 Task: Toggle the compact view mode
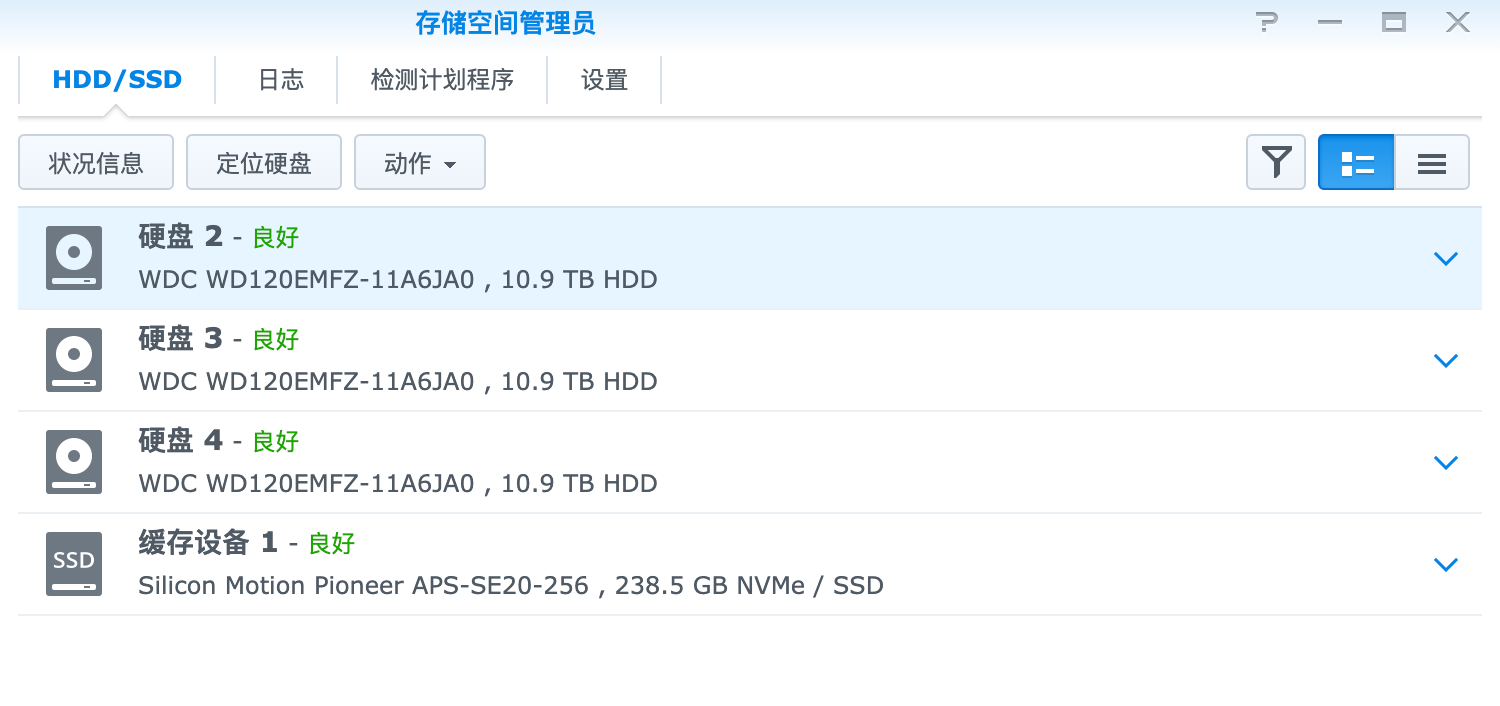click(x=1431, y=162)
